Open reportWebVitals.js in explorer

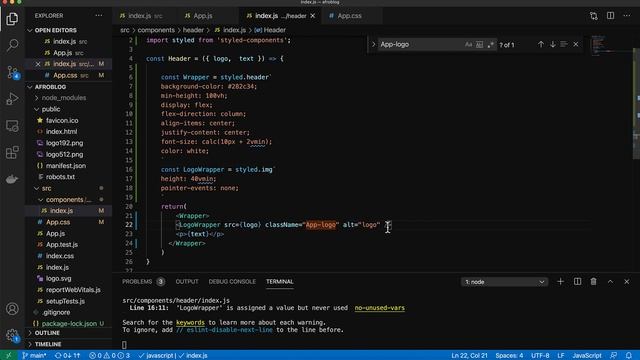coord(73,290)
